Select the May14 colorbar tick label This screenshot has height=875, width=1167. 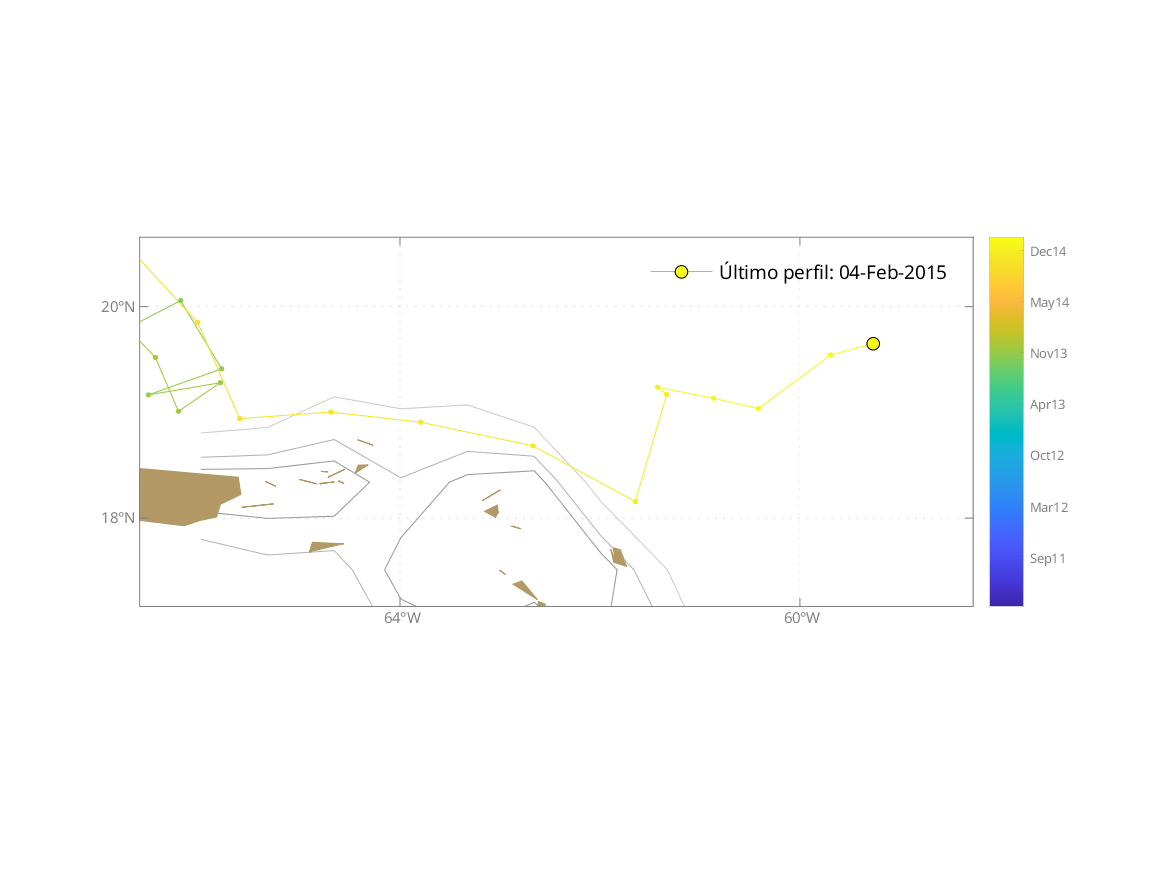[1049, 303]
